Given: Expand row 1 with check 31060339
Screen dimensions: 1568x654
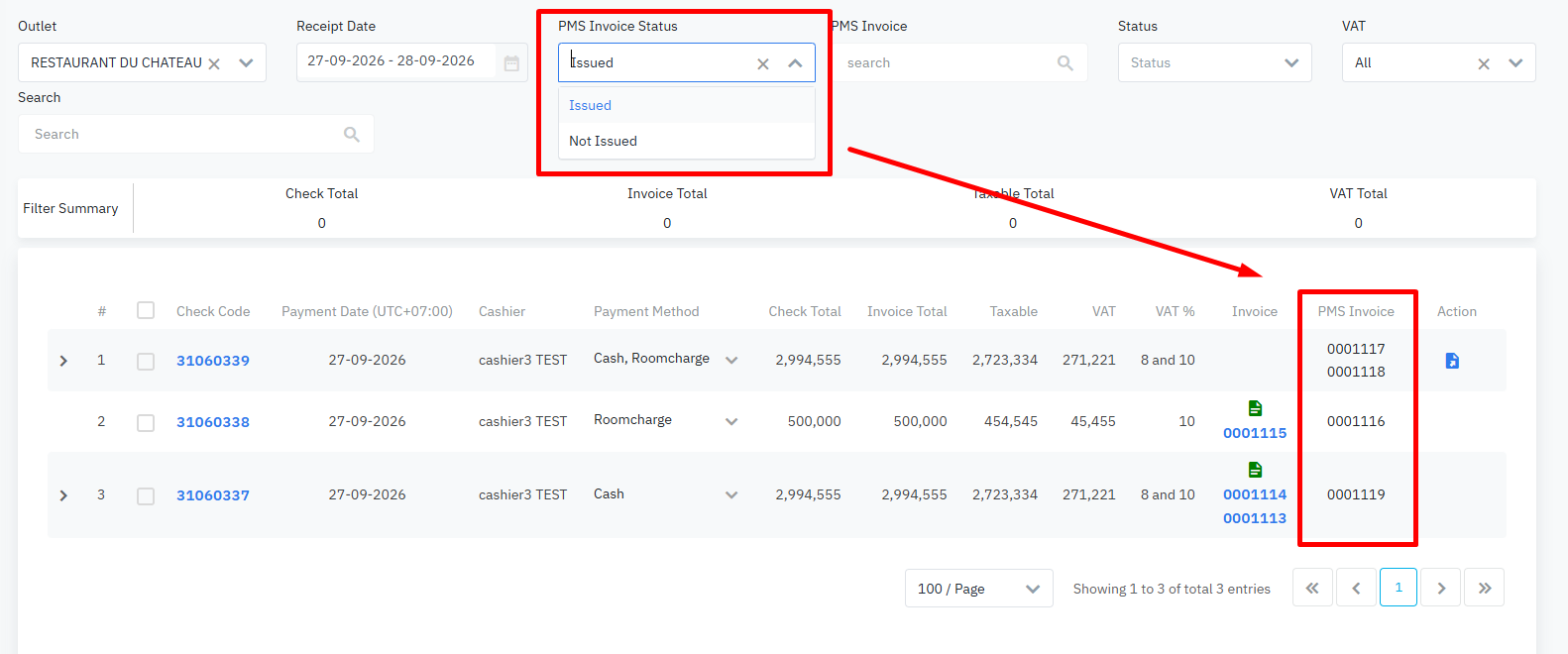Looking at the screenshot, I should click(x=63, y=361).
